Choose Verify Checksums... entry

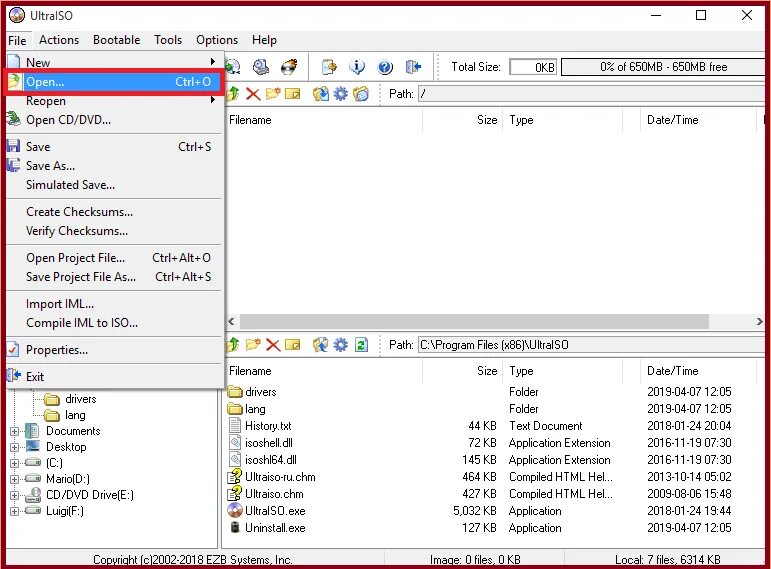[115, 231]
